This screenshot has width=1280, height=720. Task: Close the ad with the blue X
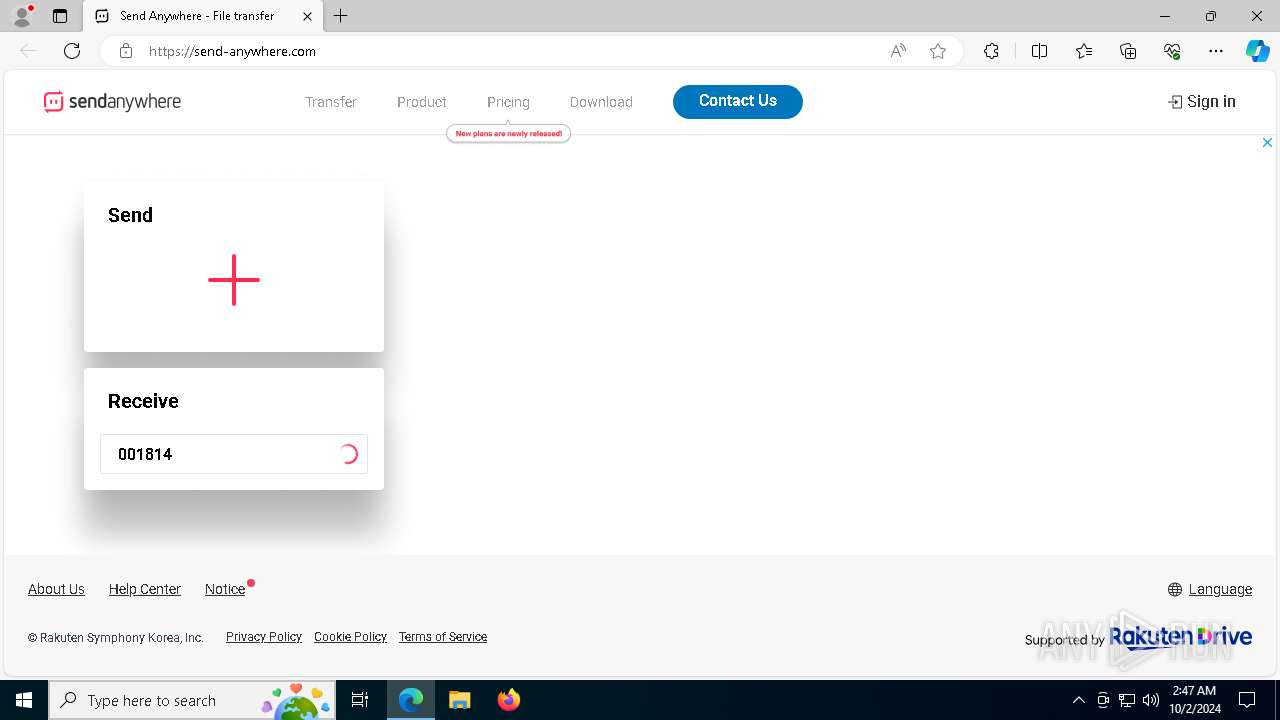click(1267, 143)
